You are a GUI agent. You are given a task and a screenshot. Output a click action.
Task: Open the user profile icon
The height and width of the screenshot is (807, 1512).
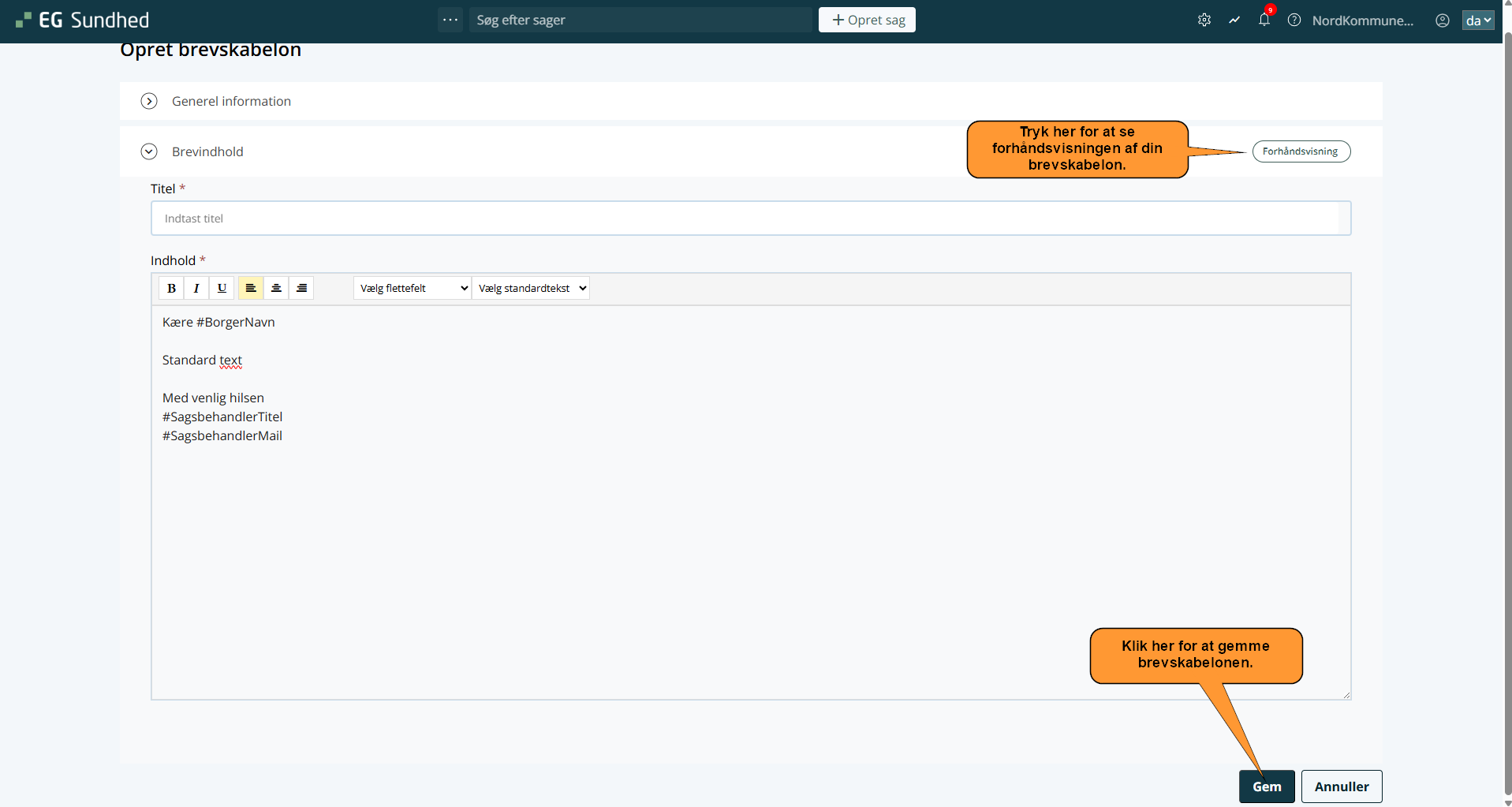1443,21
